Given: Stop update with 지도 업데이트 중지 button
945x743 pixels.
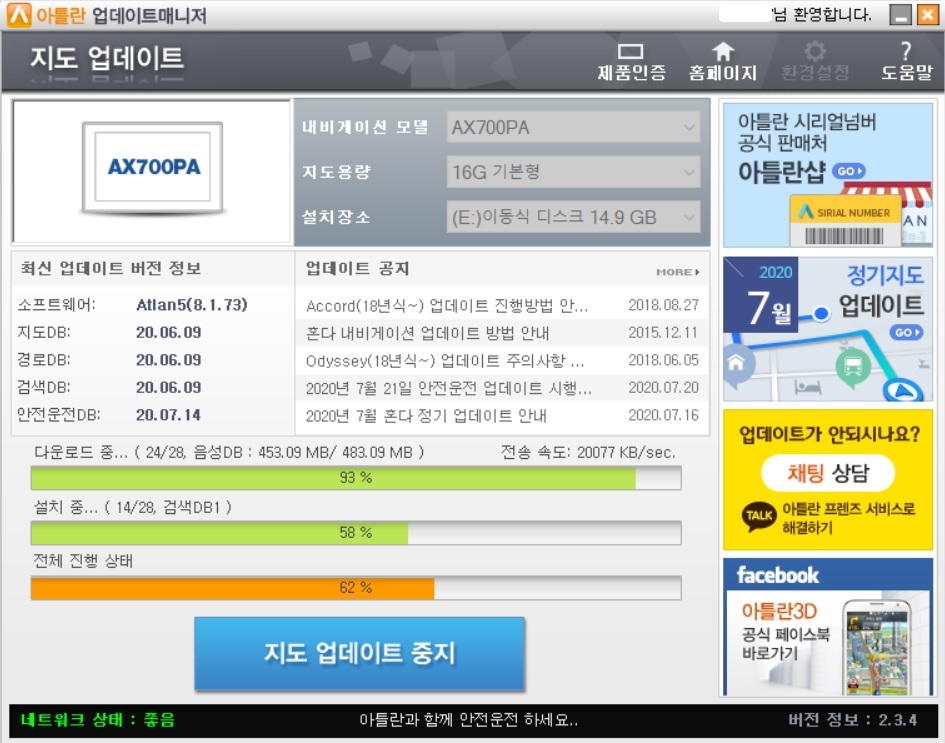Looking at the screenshot, I should [x=359, y=653].
